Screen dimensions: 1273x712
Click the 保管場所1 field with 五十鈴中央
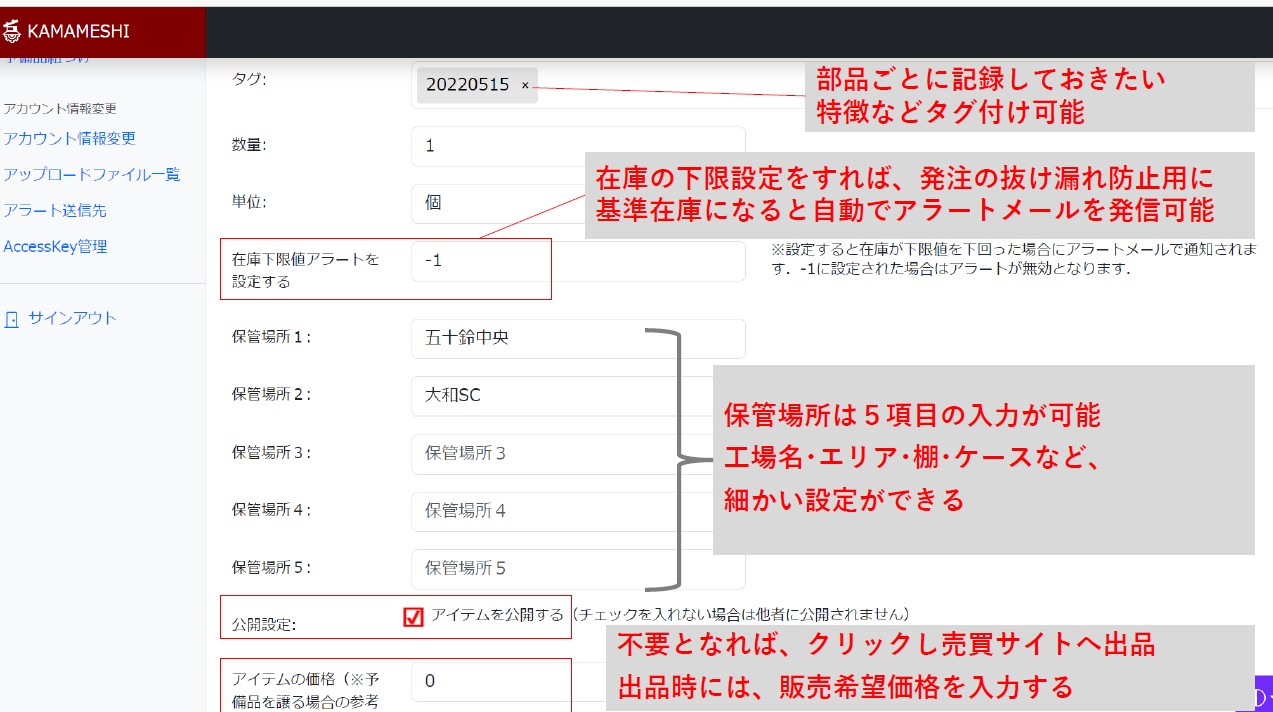click(x=577, y=339)
